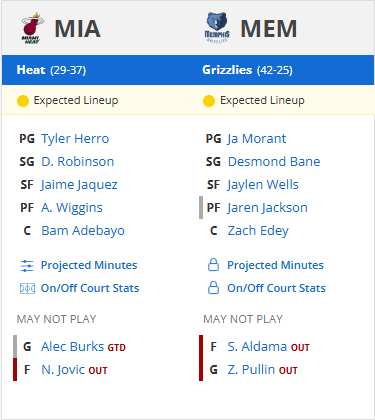Click the yellow Expected Lineup dot for Grizzlies
This screenshot has width=375, height=420.
pos(209,101)
